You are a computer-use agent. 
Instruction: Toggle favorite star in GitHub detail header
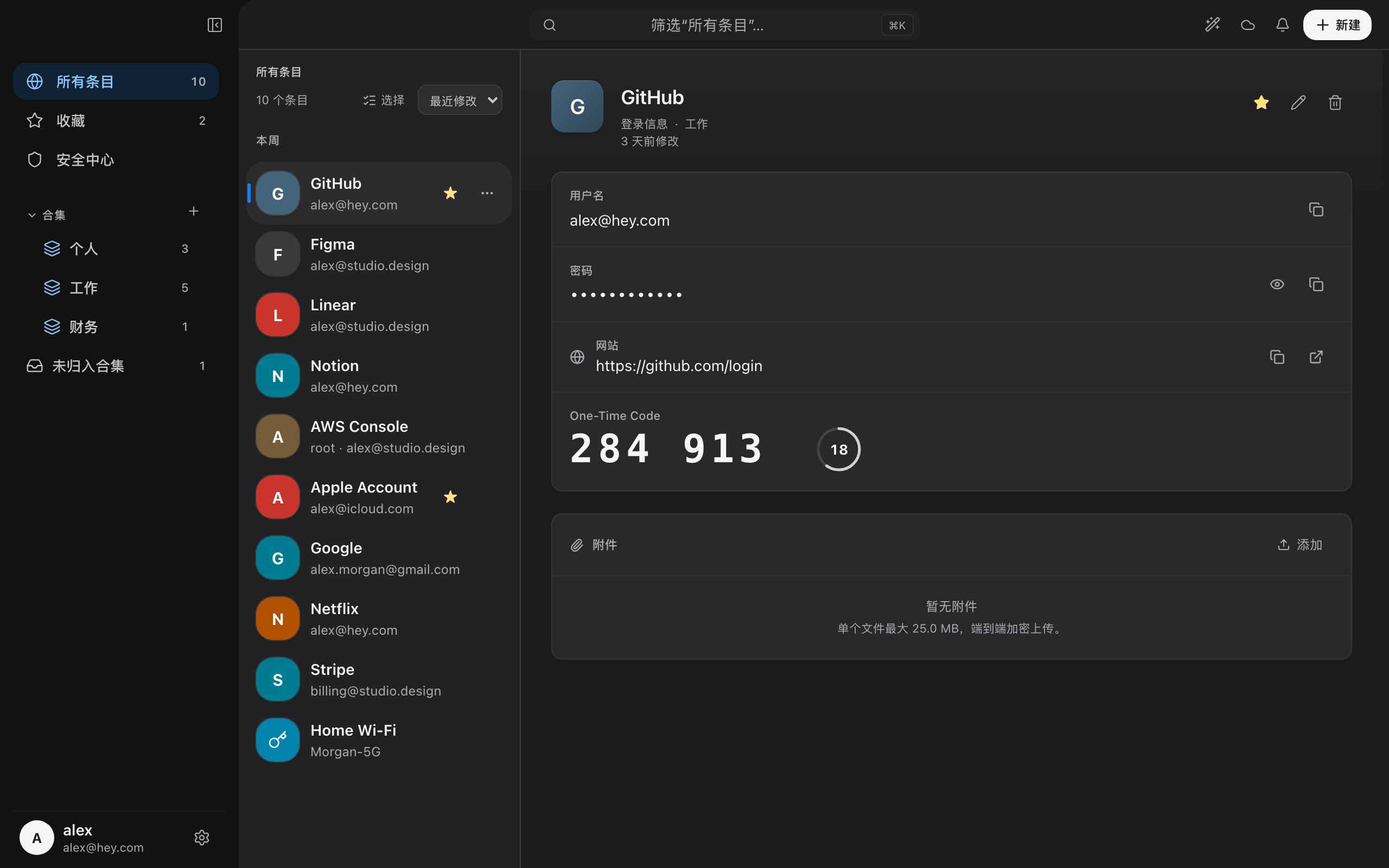(x=1261, y=103)
